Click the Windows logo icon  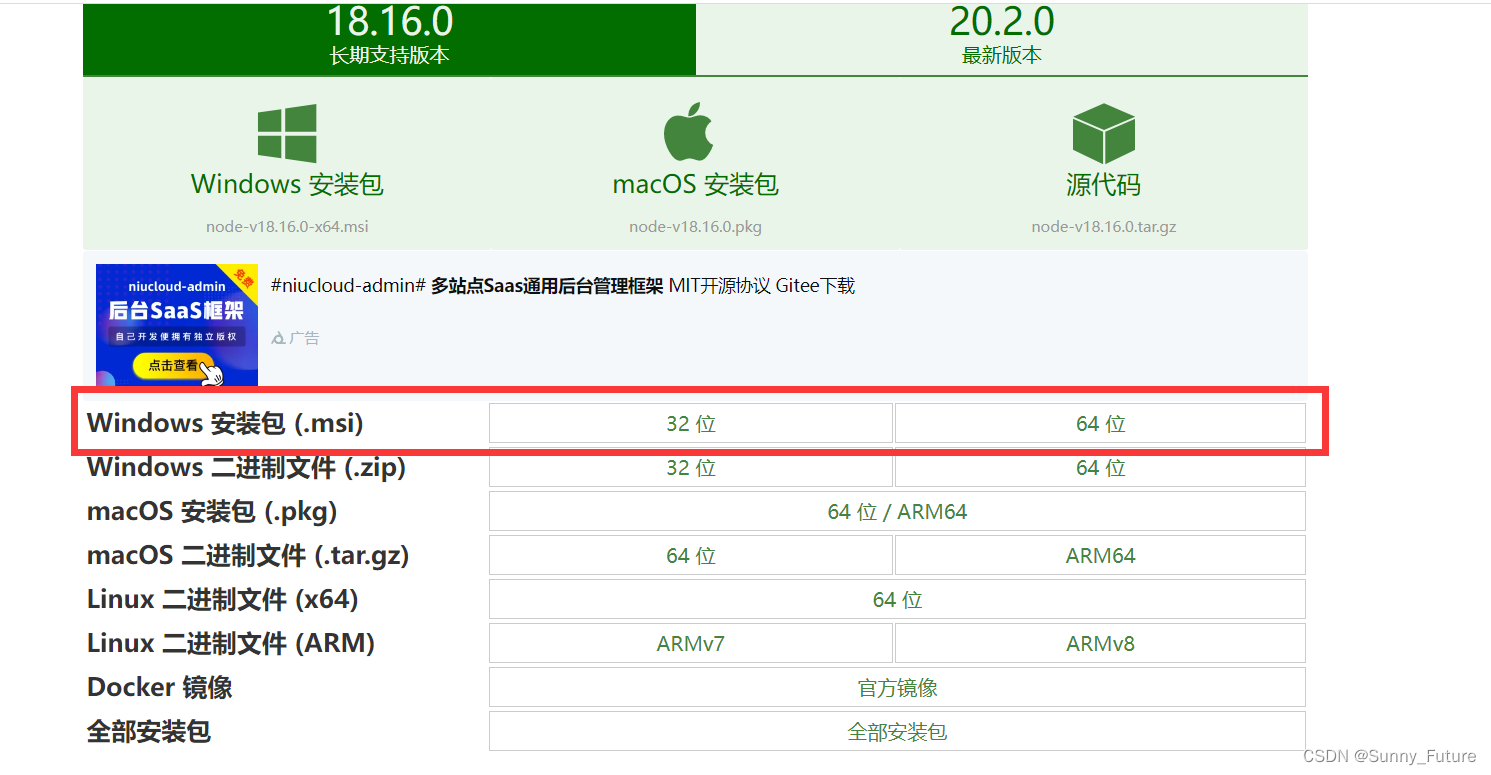coord(287,133)
